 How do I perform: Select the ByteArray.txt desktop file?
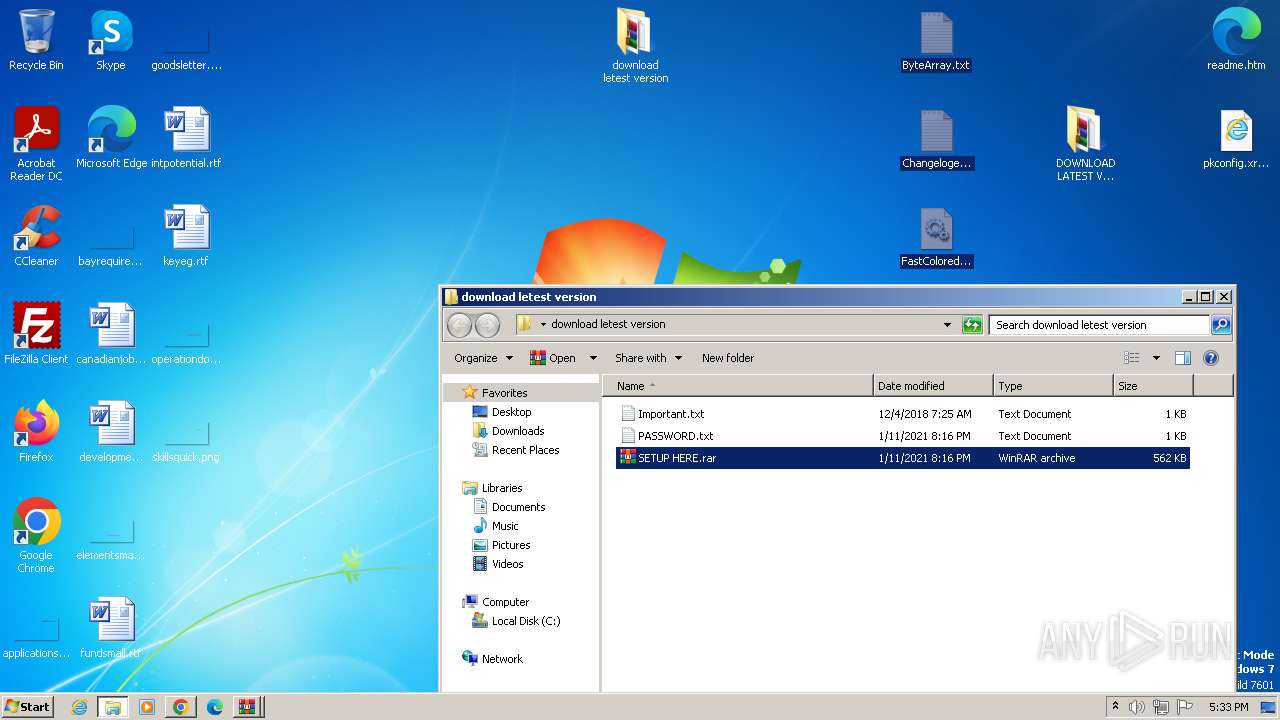[x=936, y=41]
